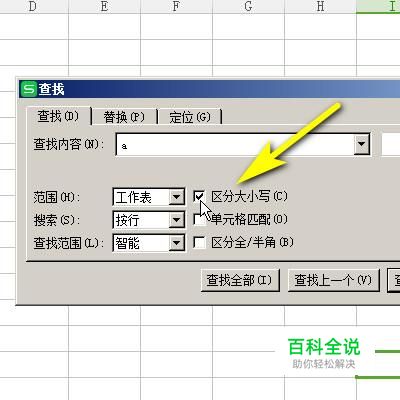400x400 pixels.
Task: Switch to the 替换(P) tab
Action: (124, 117)
